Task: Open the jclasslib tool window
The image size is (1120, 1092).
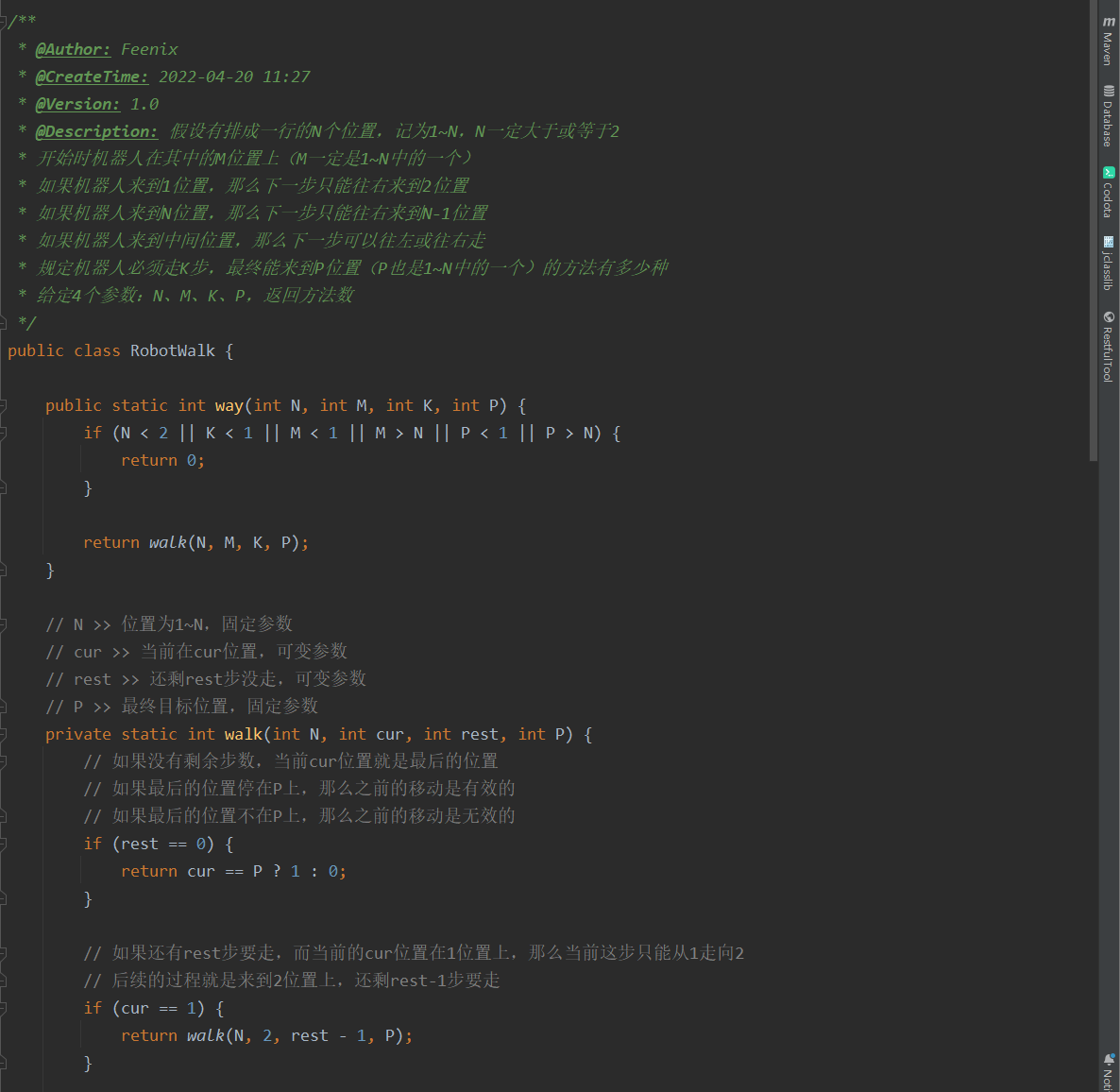Action: 1108,263
